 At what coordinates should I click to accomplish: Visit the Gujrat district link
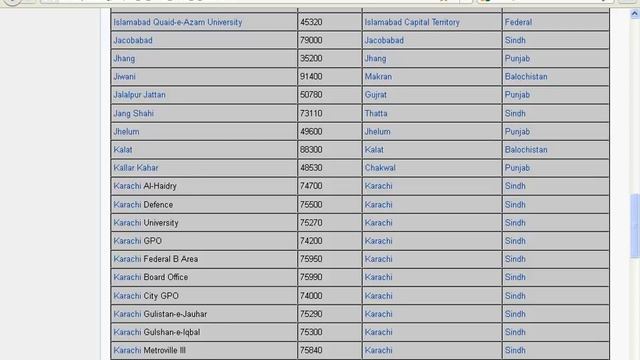[x=376, y=95]
